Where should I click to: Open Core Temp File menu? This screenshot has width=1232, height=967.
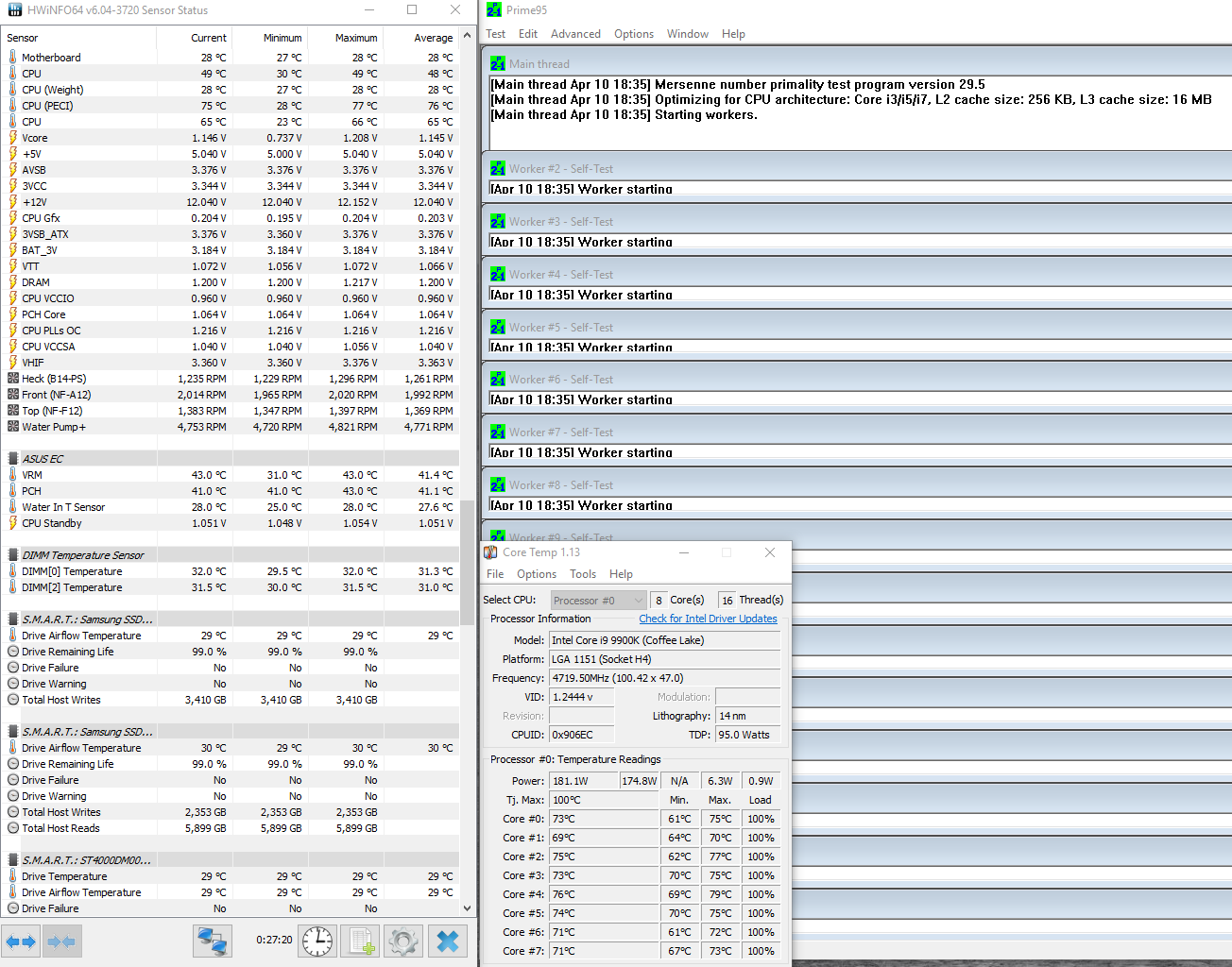pos(495,574)
